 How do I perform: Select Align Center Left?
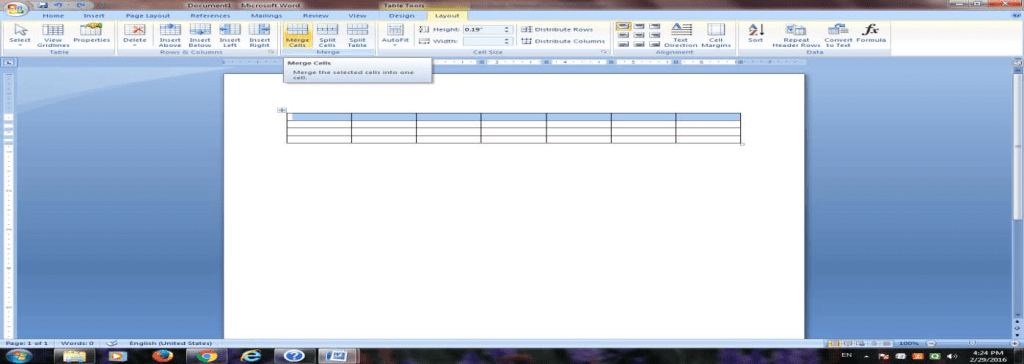tap(623, 35)
